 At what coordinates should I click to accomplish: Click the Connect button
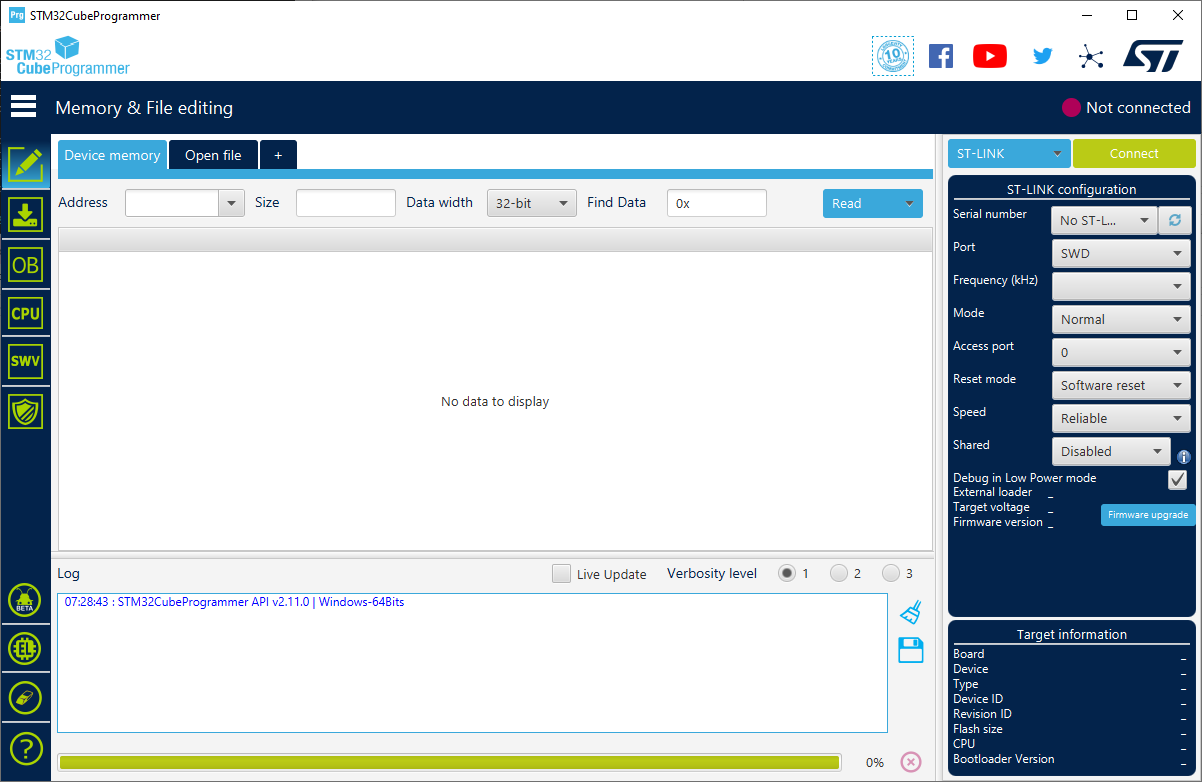coord(1134,153)
